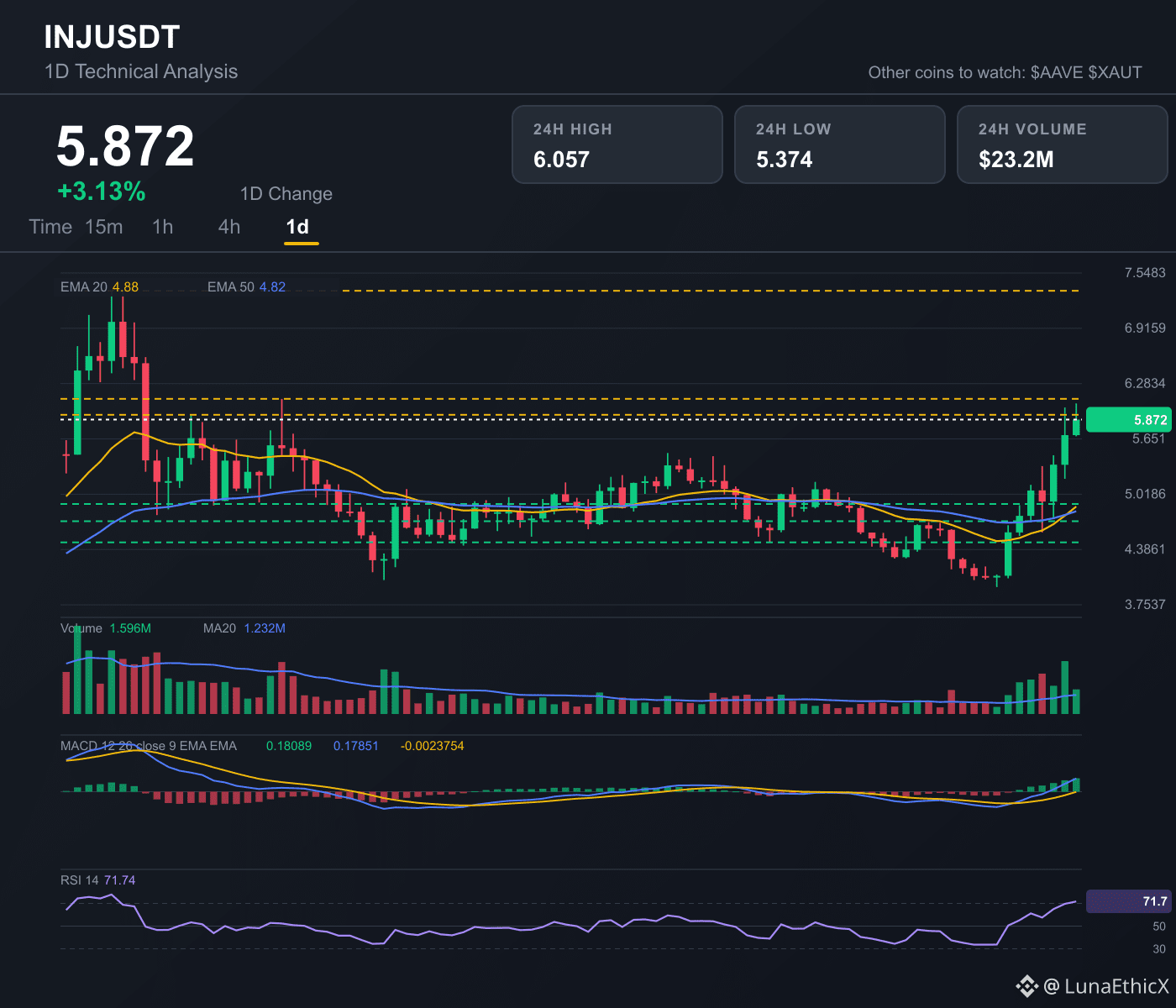This screenshot has height=1008, width=1176.
Task: Click the INJUSDT pair title
Action: click(x=112, y=37)
